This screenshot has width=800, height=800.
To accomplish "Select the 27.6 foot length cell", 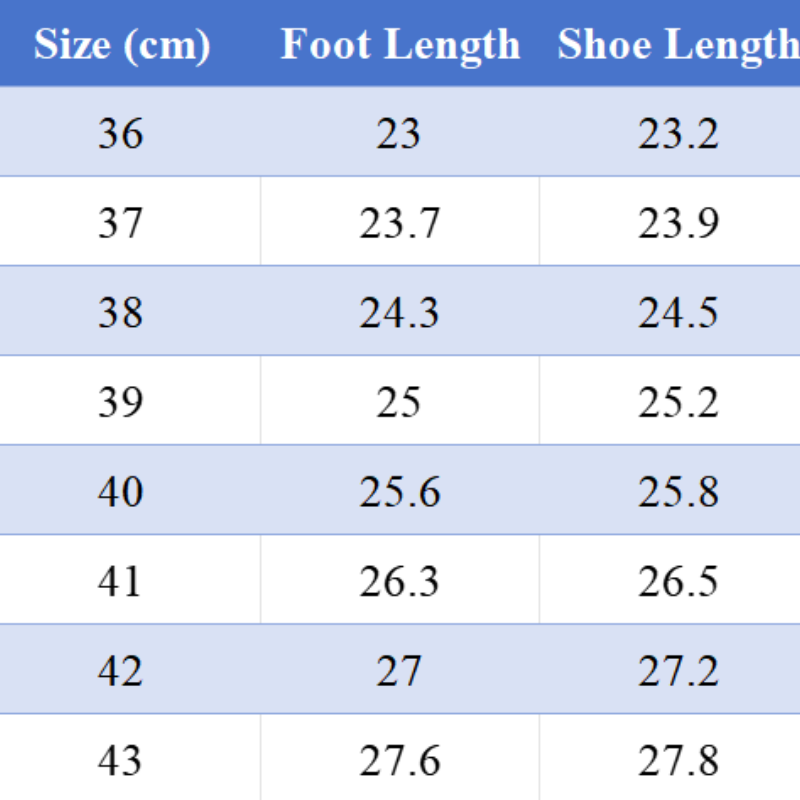I will coord(399,761).
